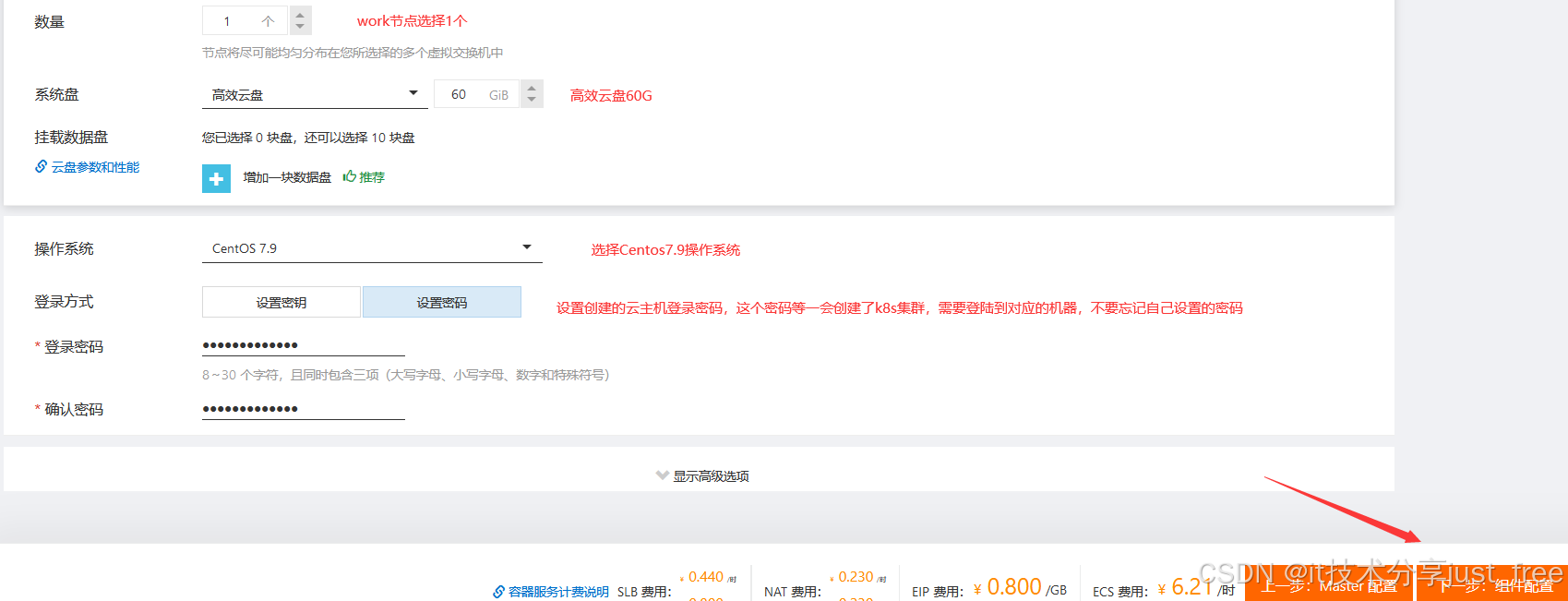
Task: Click the link icon beside 云盘参数和性能
Action: pyautogui.click(x=42, y=166)
